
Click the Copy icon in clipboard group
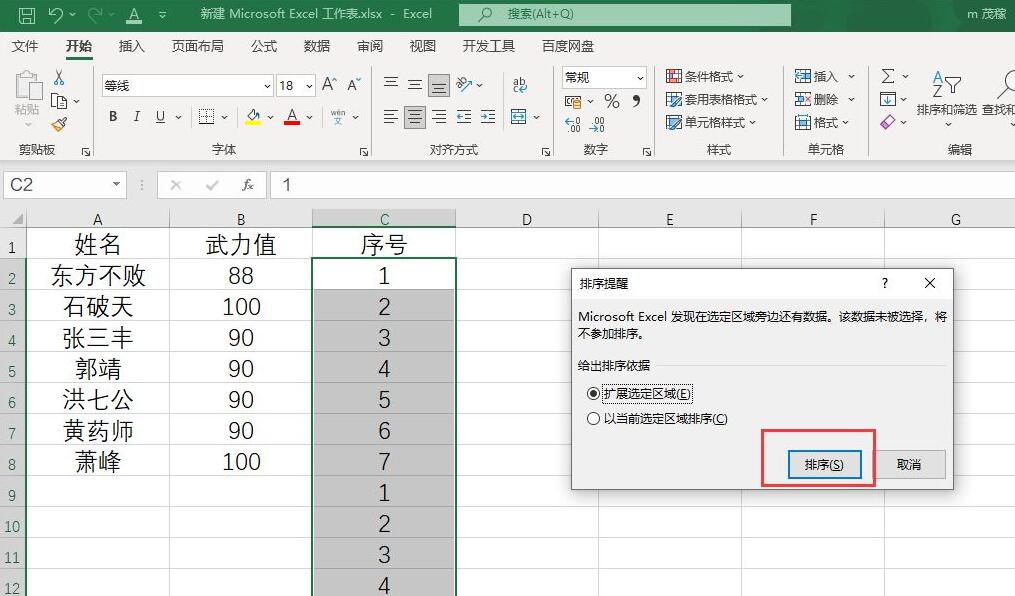tap(59, 101)
